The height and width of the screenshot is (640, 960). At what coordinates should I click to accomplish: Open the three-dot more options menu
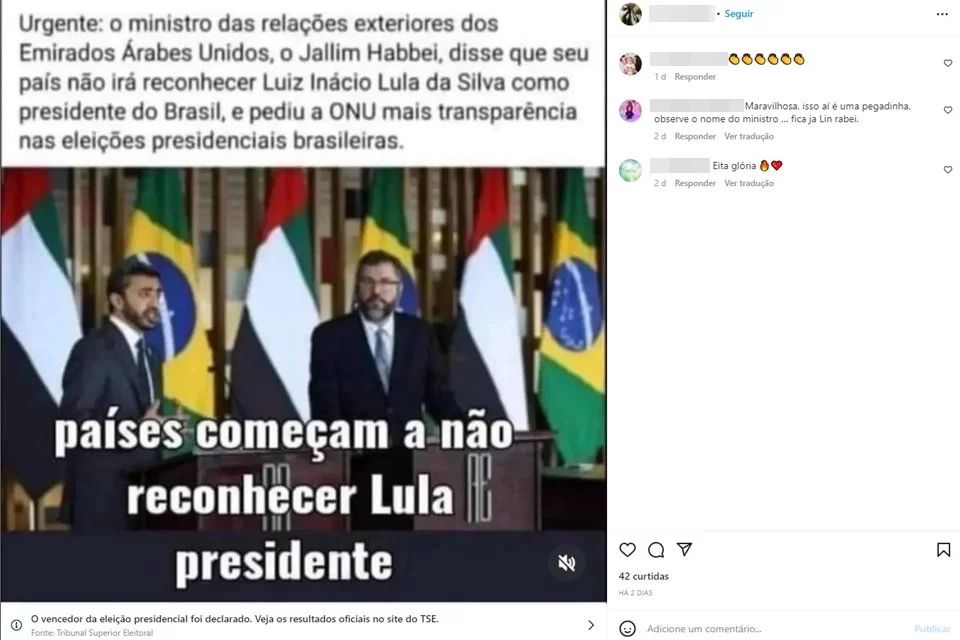pyautogui.click(x=942, y=14)
